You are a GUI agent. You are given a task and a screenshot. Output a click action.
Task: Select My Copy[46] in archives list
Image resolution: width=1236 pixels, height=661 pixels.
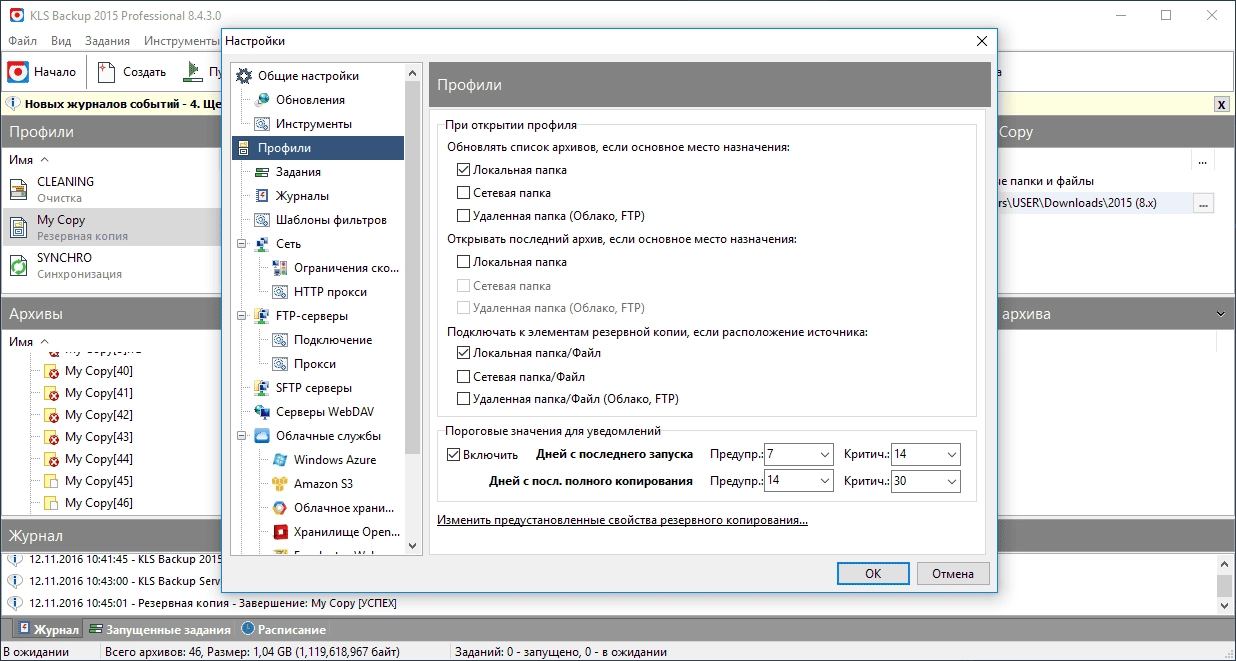[99, 503]
